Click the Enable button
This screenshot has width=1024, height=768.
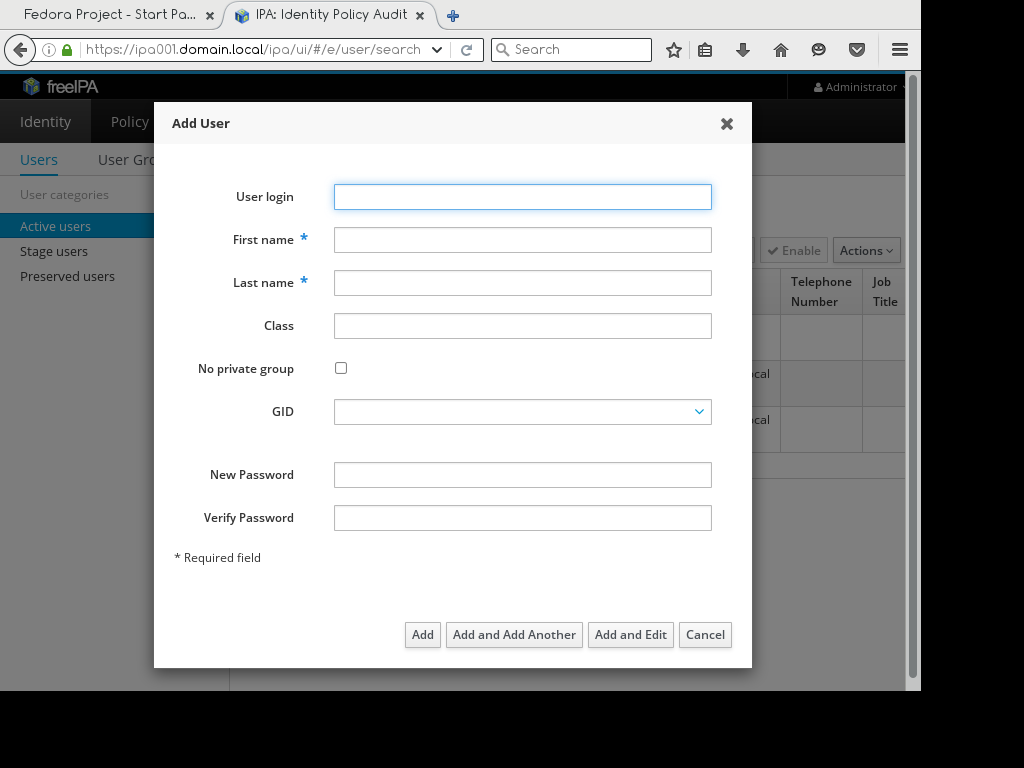pos(794,251)
